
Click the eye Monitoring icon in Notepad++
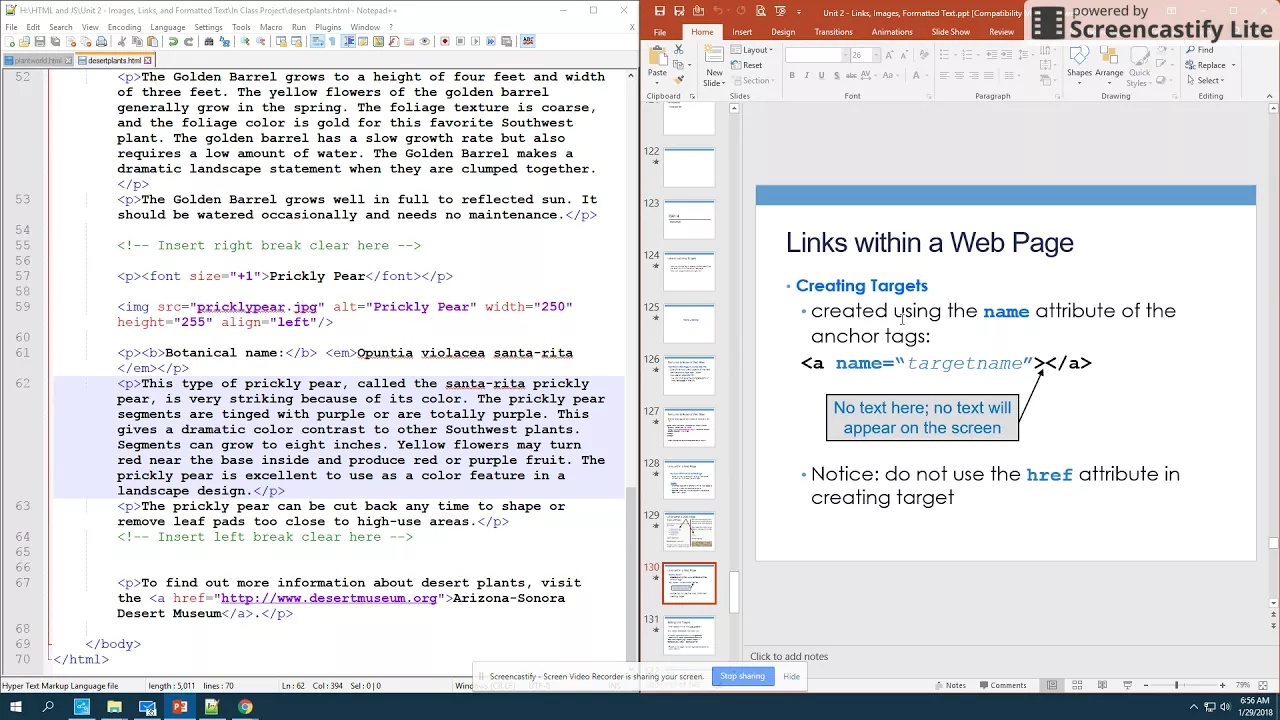click(x=424, y=42)
